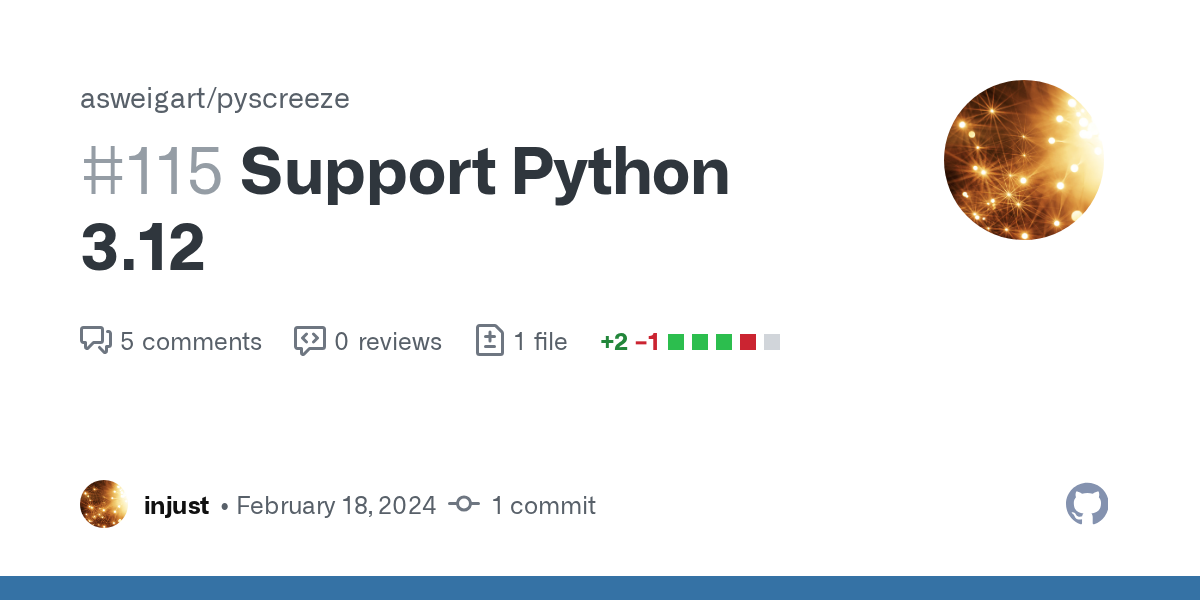Open the large sparkler profile picture
Viewport: 1200px width, 600px height.
(1024, 160)
